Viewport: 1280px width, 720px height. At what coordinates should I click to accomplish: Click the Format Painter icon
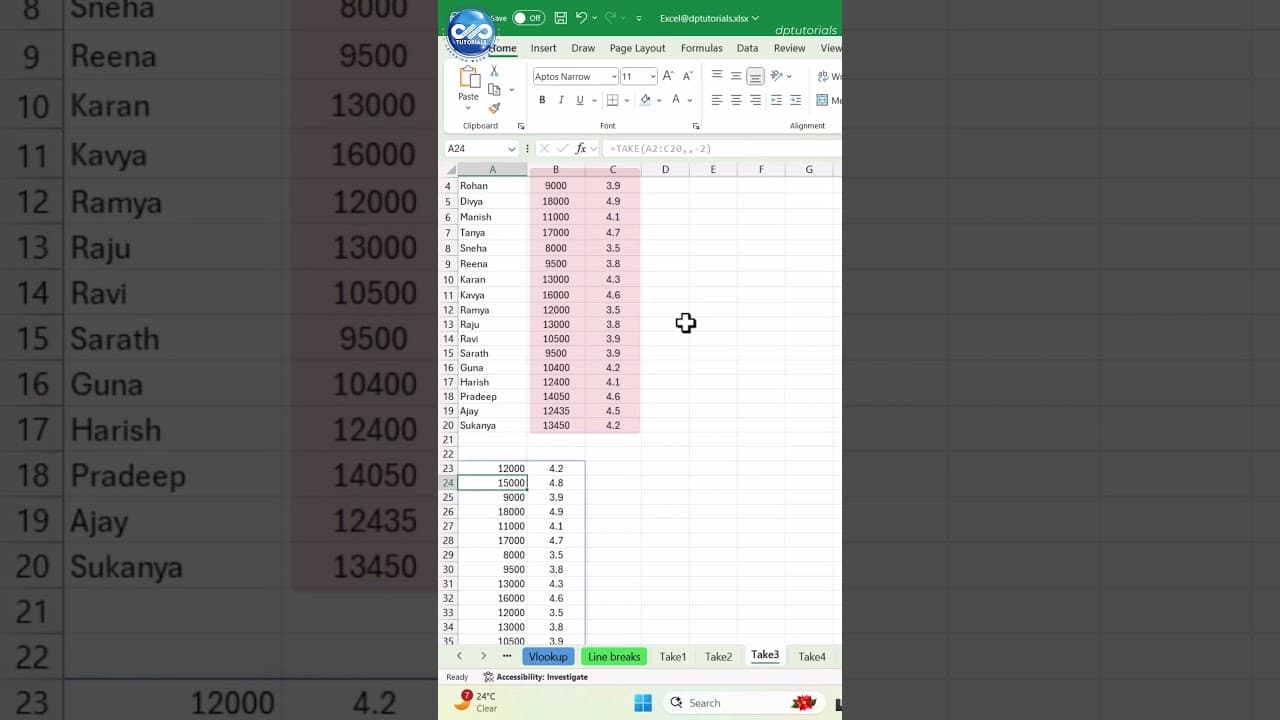[495, 108]
